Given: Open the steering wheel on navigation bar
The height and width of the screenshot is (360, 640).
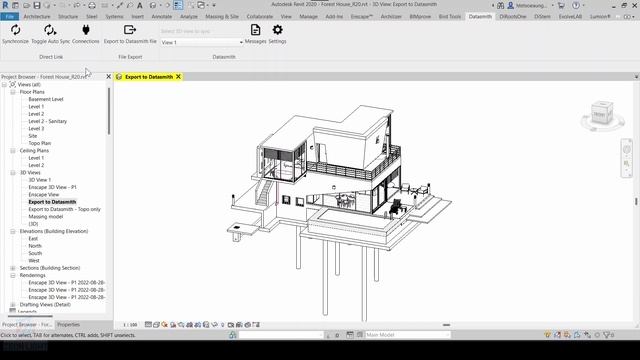Looking at the screenshot, I should coord(627,149).
